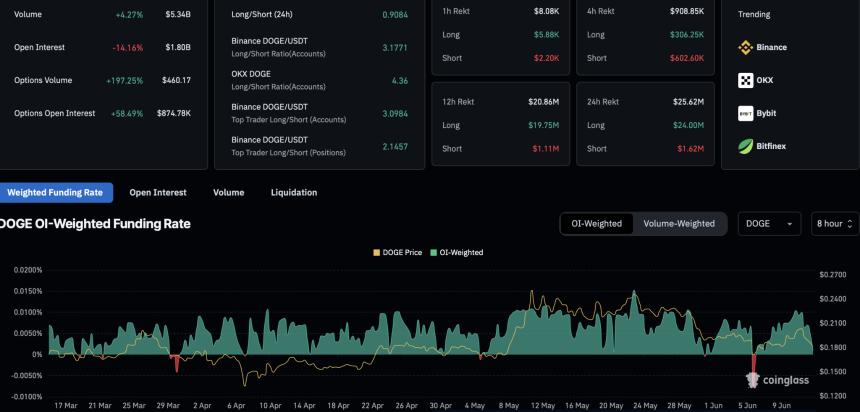Click the Bitfinex trending exchange name

click(x=771, y=146)
